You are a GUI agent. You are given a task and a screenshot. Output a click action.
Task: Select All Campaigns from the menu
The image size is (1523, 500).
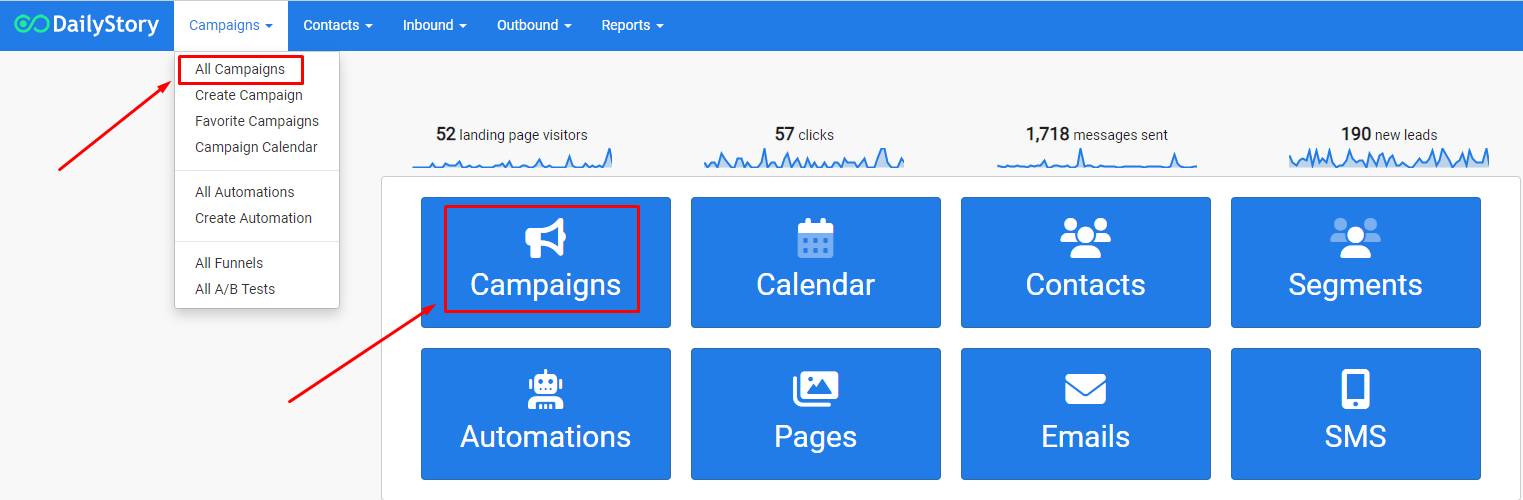click(240, 69)
